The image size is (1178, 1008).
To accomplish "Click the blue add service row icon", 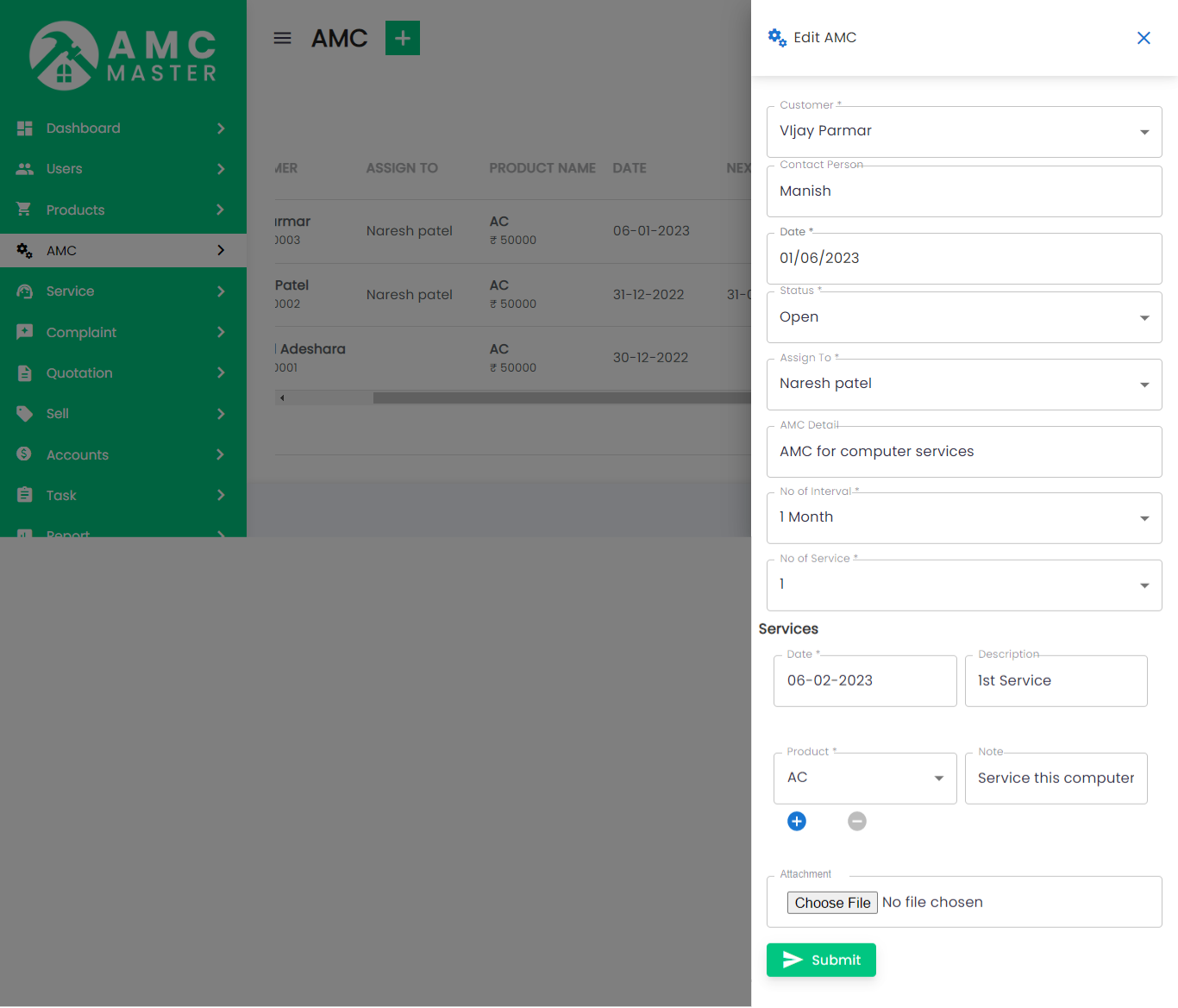I will (797, 821).
